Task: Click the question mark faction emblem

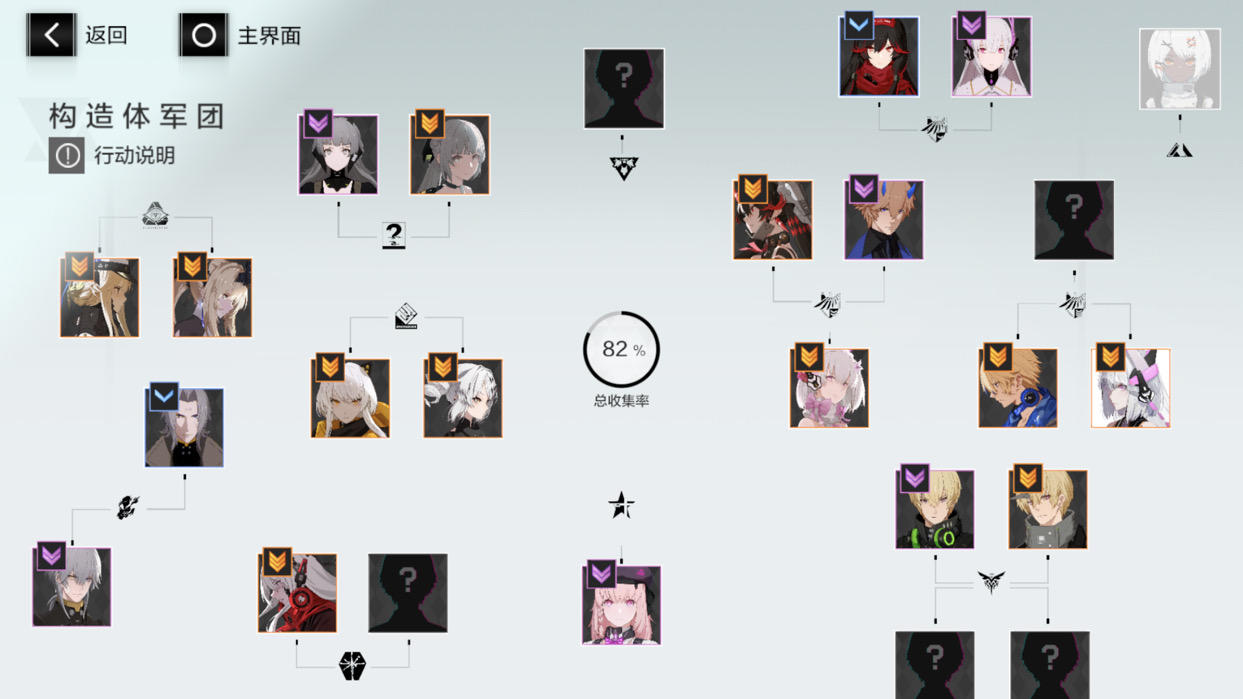Action: tap(394, 235)
